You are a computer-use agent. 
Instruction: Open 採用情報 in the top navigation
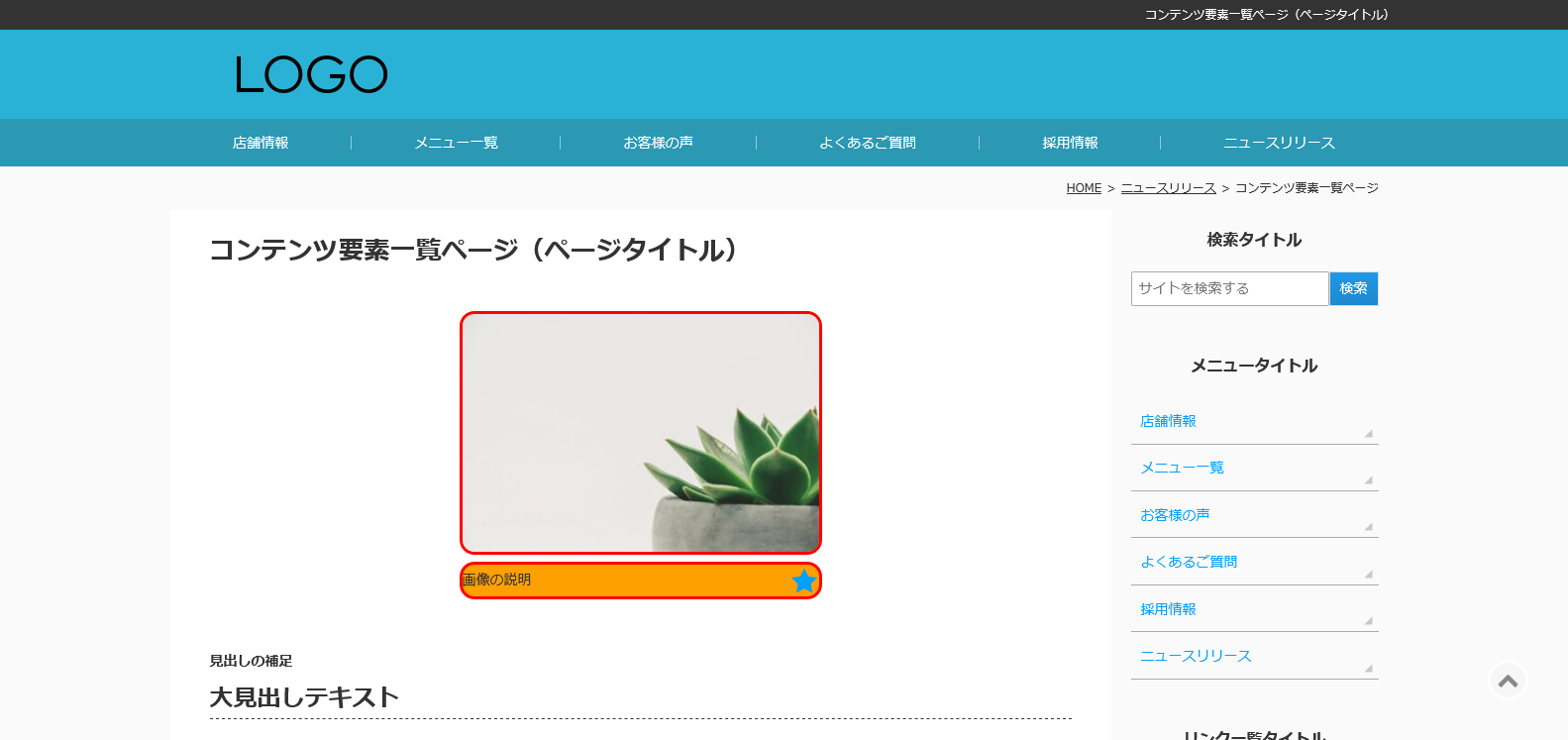tap(1070, 143)
